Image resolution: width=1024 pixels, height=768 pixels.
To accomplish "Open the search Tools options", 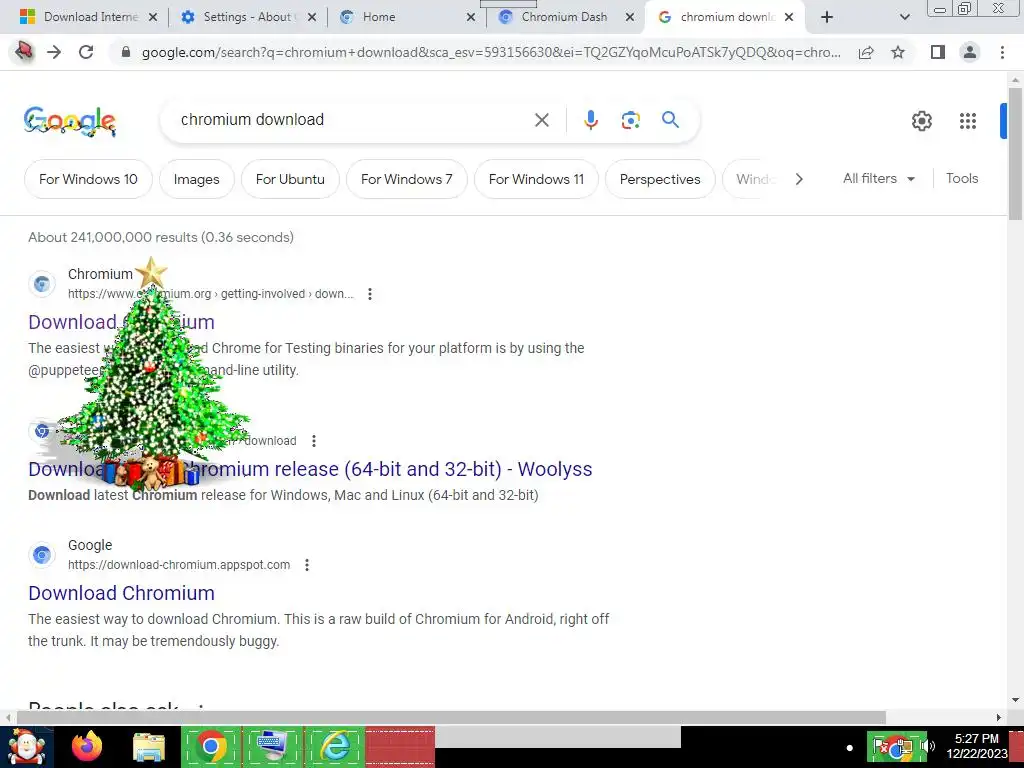I will coord(962,178).
